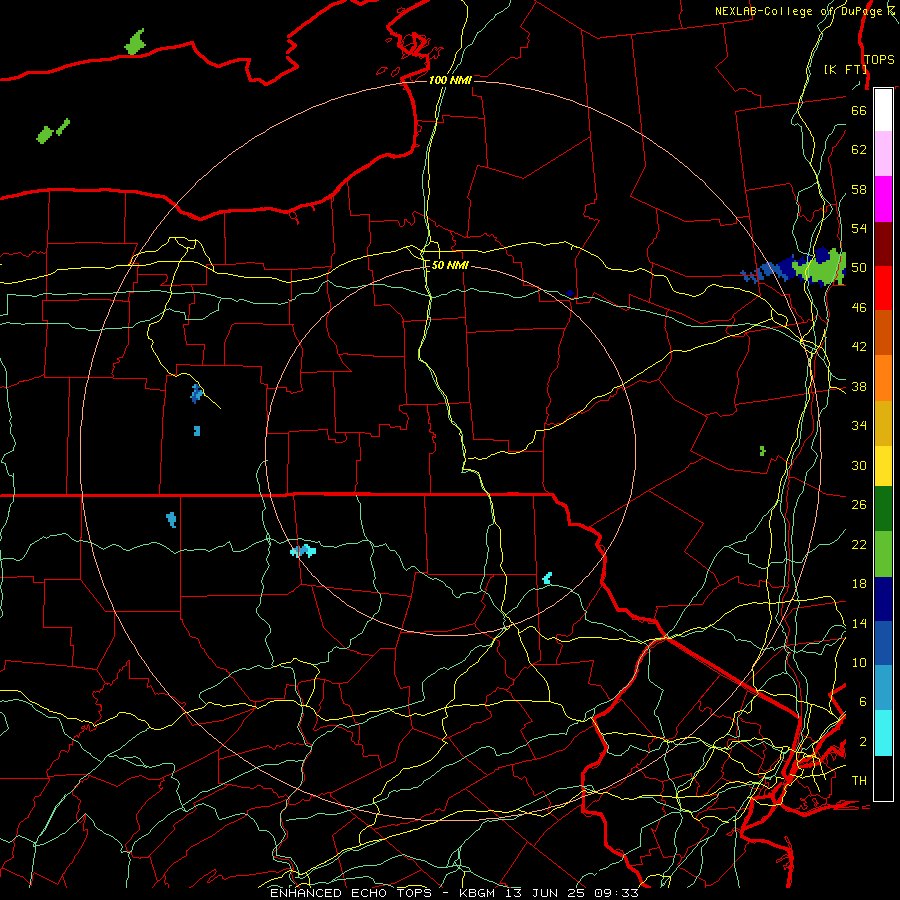Click the small cyan echo southeast of radar center
Viewport: 900px width, 900px height.
coord(548,578)
